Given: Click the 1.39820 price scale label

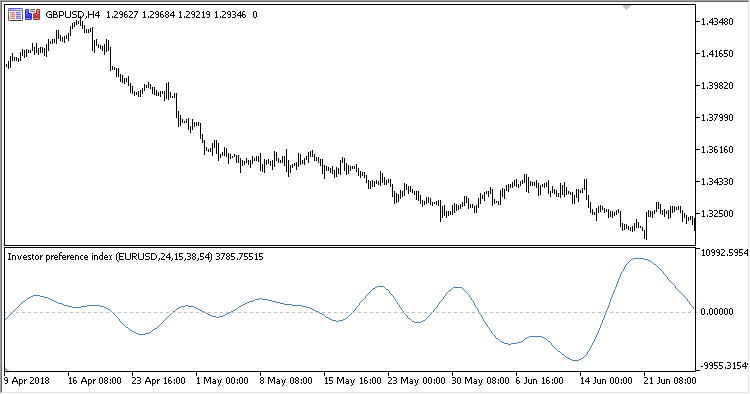Looking at the screenshot, I should 717,86.
